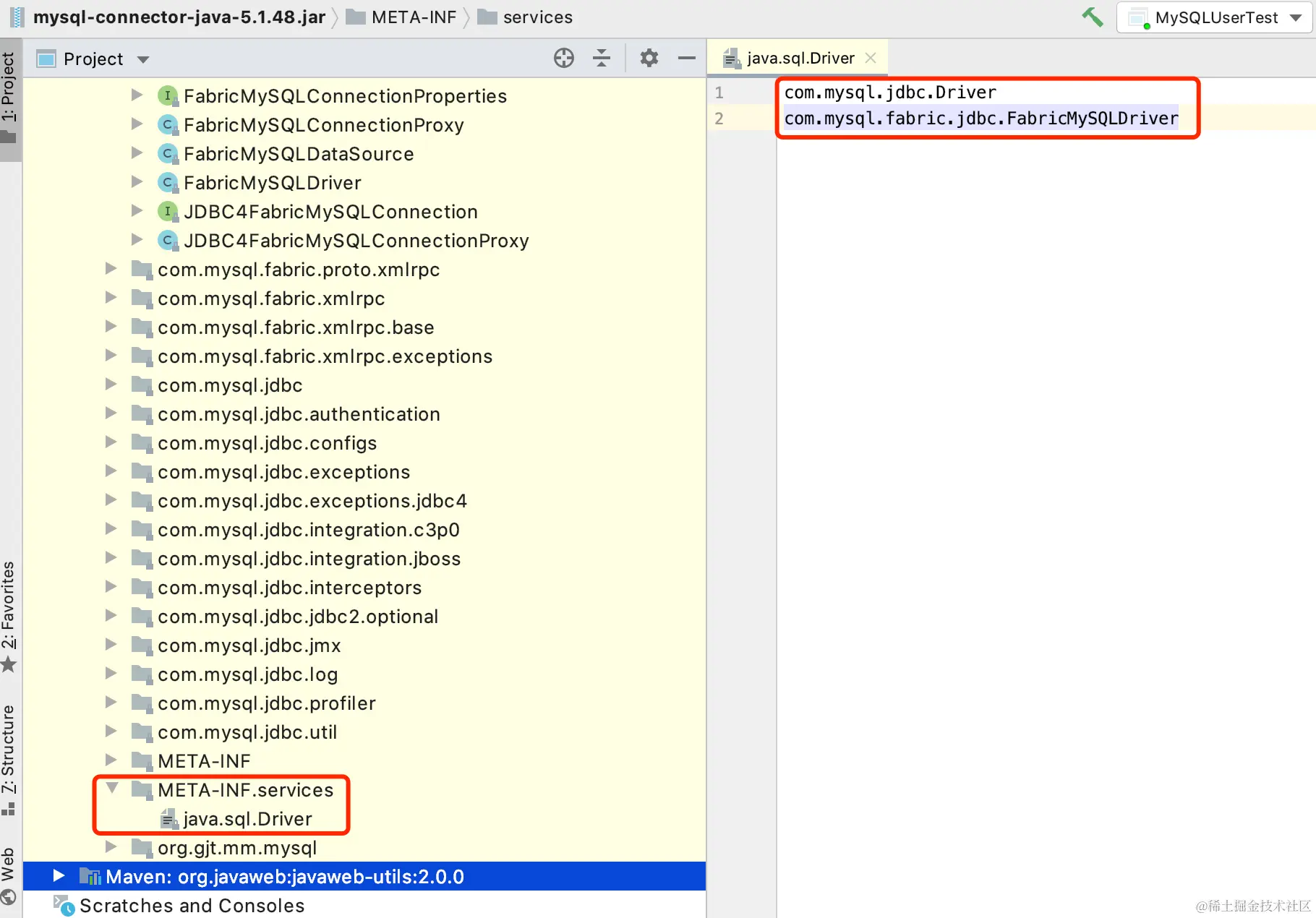Click mysql-connector-java-5.1.48.jar breadcrumb

179,17
